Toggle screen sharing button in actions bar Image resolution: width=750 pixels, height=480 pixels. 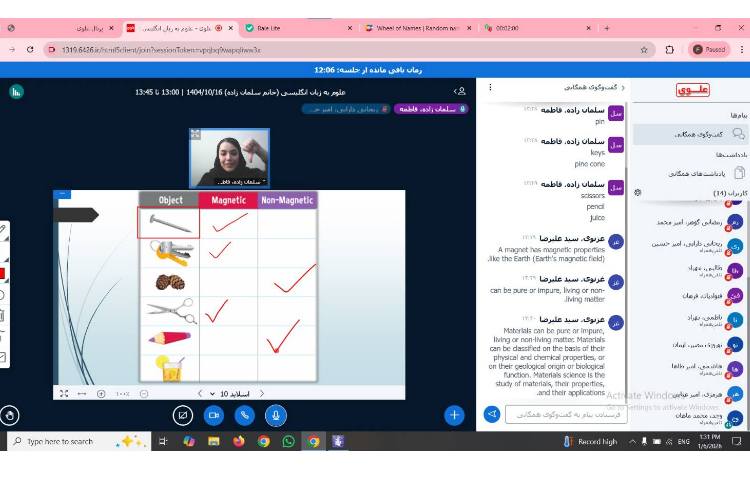click(x=183, y=415)
